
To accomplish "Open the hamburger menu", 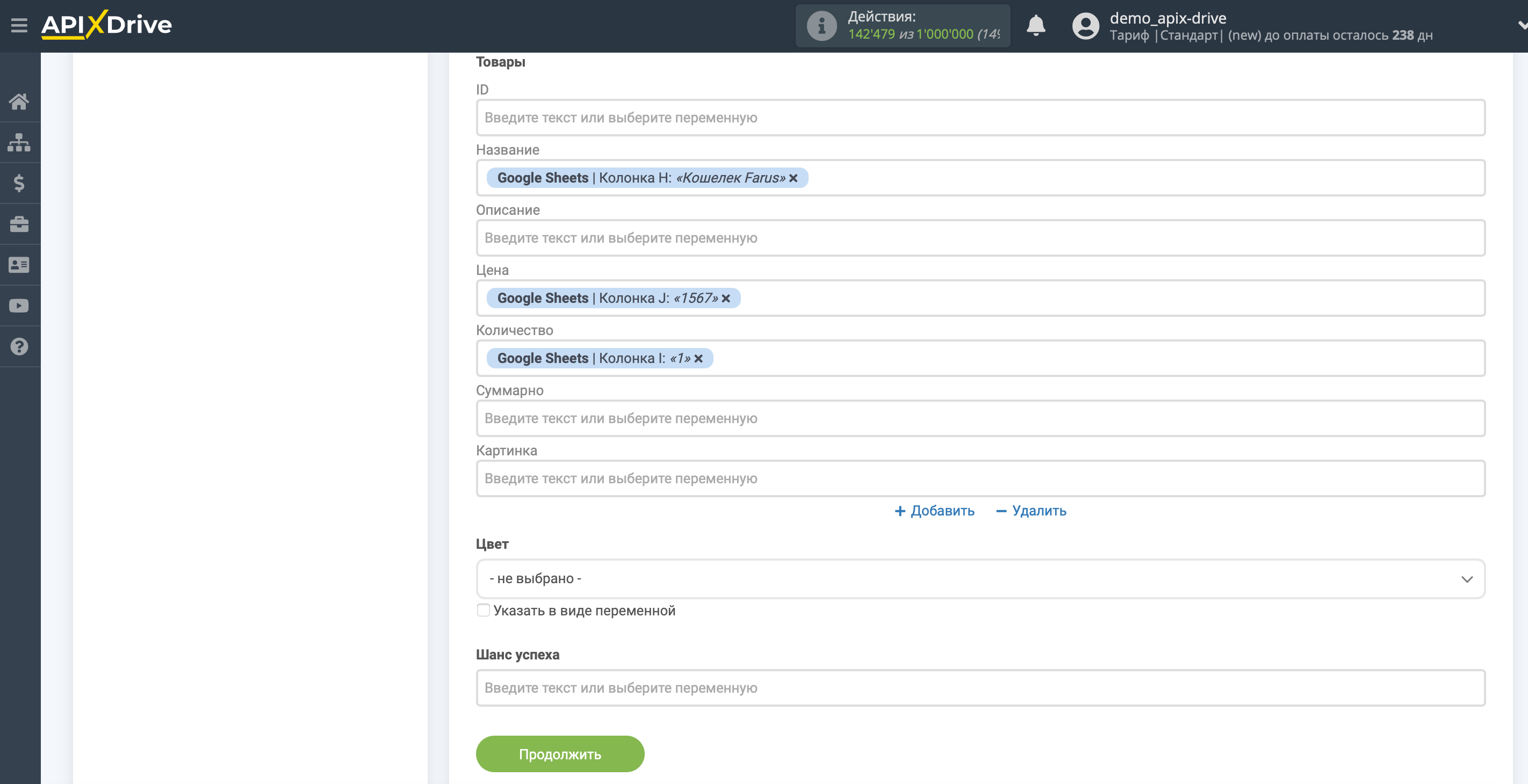I will [x=19, y=25].
